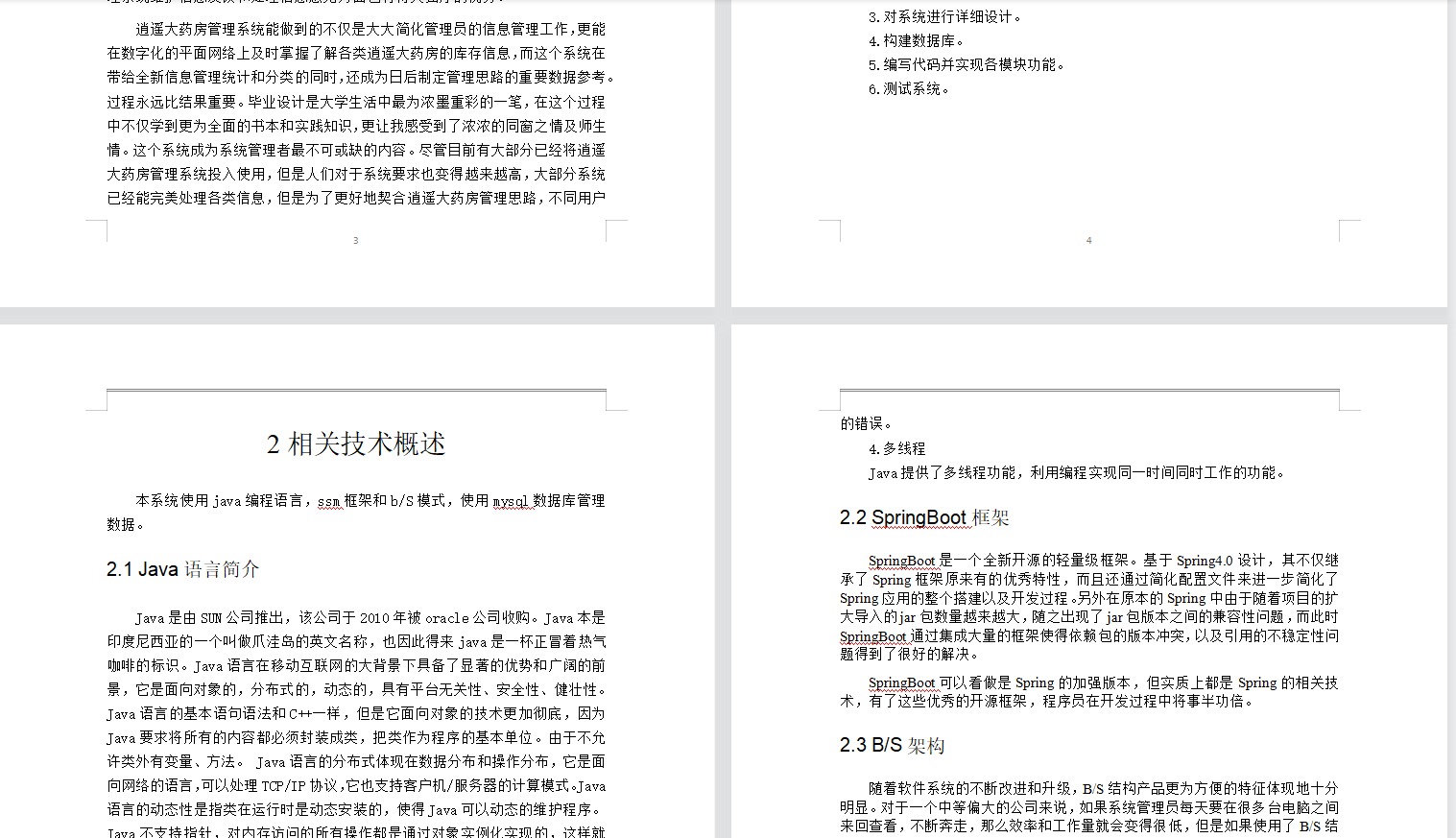Click the red-underlined word "ssm"

pos(328,500)
